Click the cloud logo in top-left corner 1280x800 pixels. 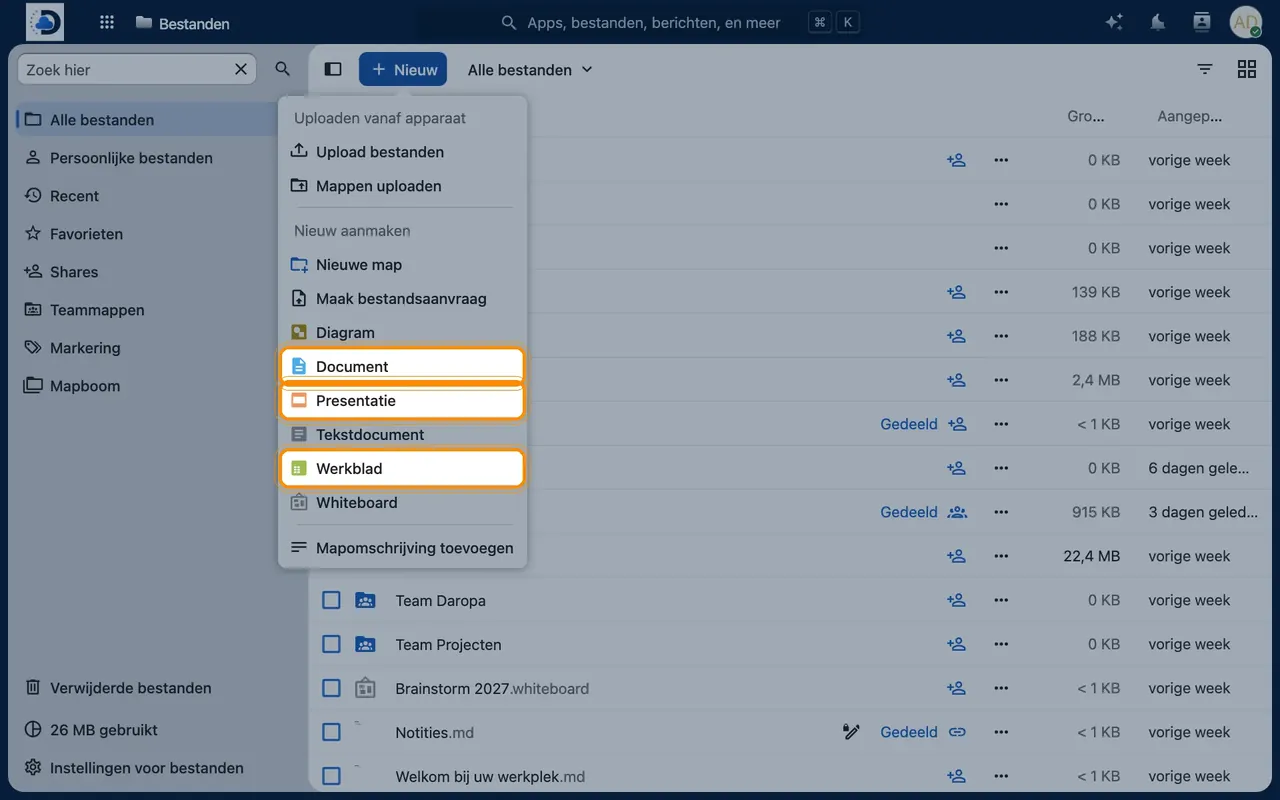[x=45, y=22]
